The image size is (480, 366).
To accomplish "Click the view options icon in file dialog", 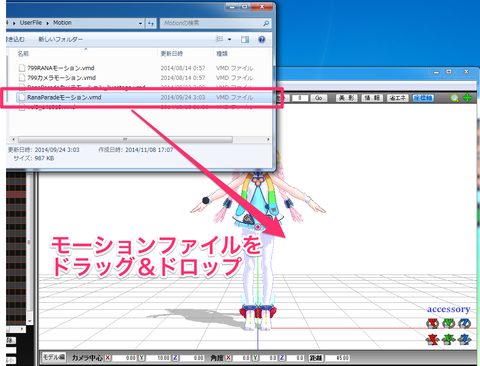I will (219, 39).
